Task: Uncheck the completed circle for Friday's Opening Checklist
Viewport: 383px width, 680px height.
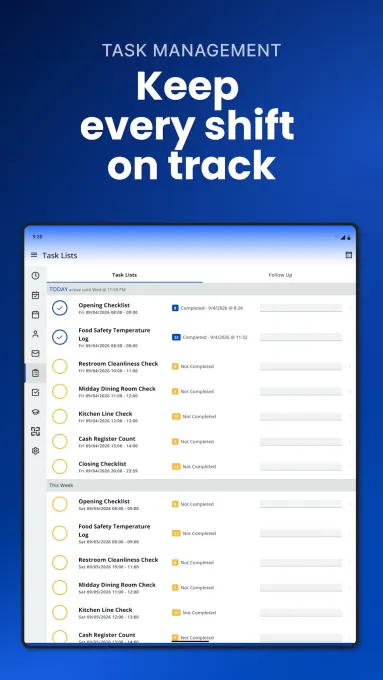Action: [x=60, y=308]
